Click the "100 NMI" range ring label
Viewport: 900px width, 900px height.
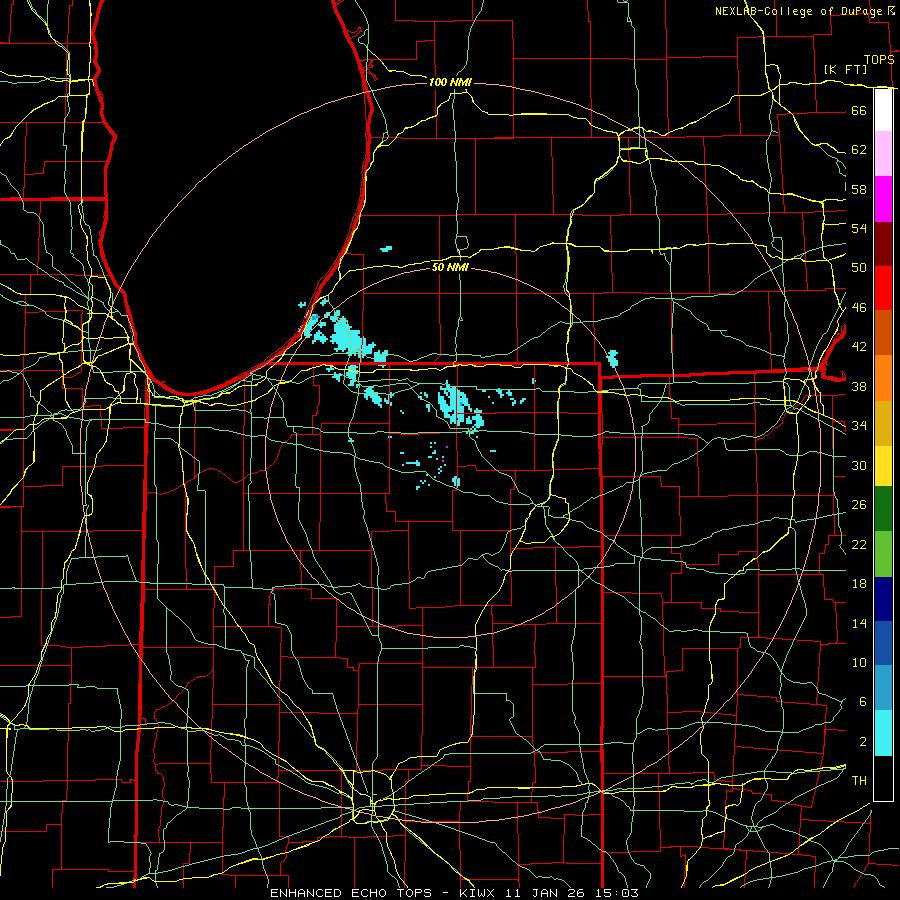[450, 82]
